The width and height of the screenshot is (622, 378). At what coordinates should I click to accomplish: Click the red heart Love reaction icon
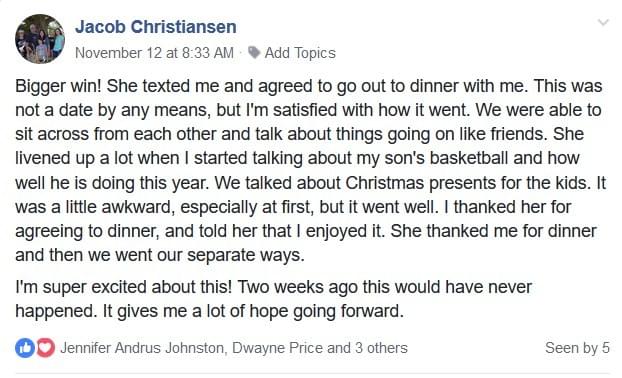(x=46, y=348)
